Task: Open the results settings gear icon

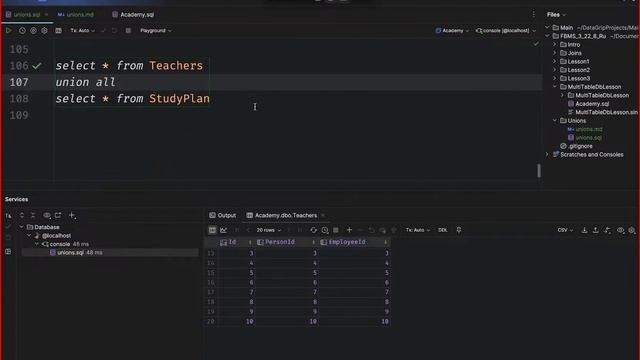Action: (x=632, y=230)
